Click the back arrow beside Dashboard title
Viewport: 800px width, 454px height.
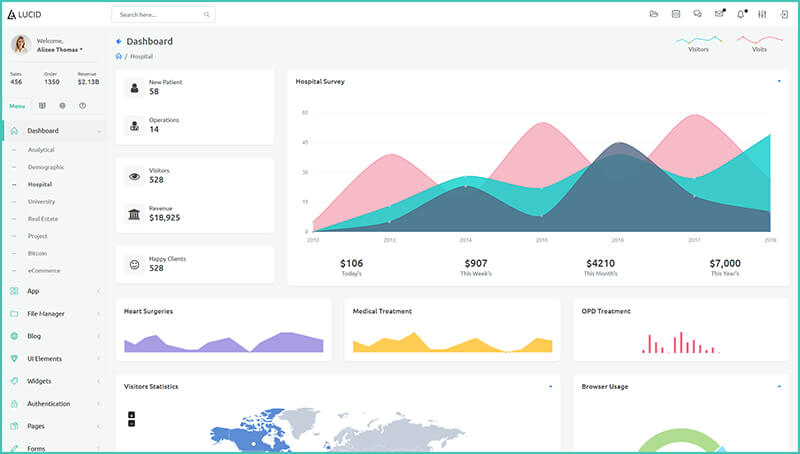119,42
